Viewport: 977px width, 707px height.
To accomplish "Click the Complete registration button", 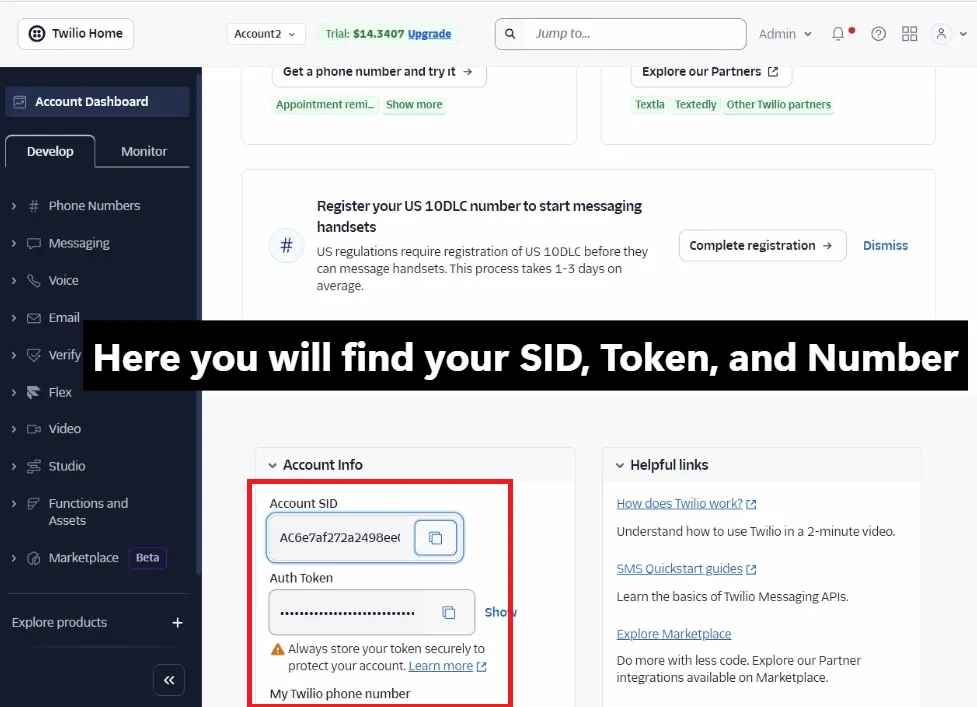I will [762, 245].
